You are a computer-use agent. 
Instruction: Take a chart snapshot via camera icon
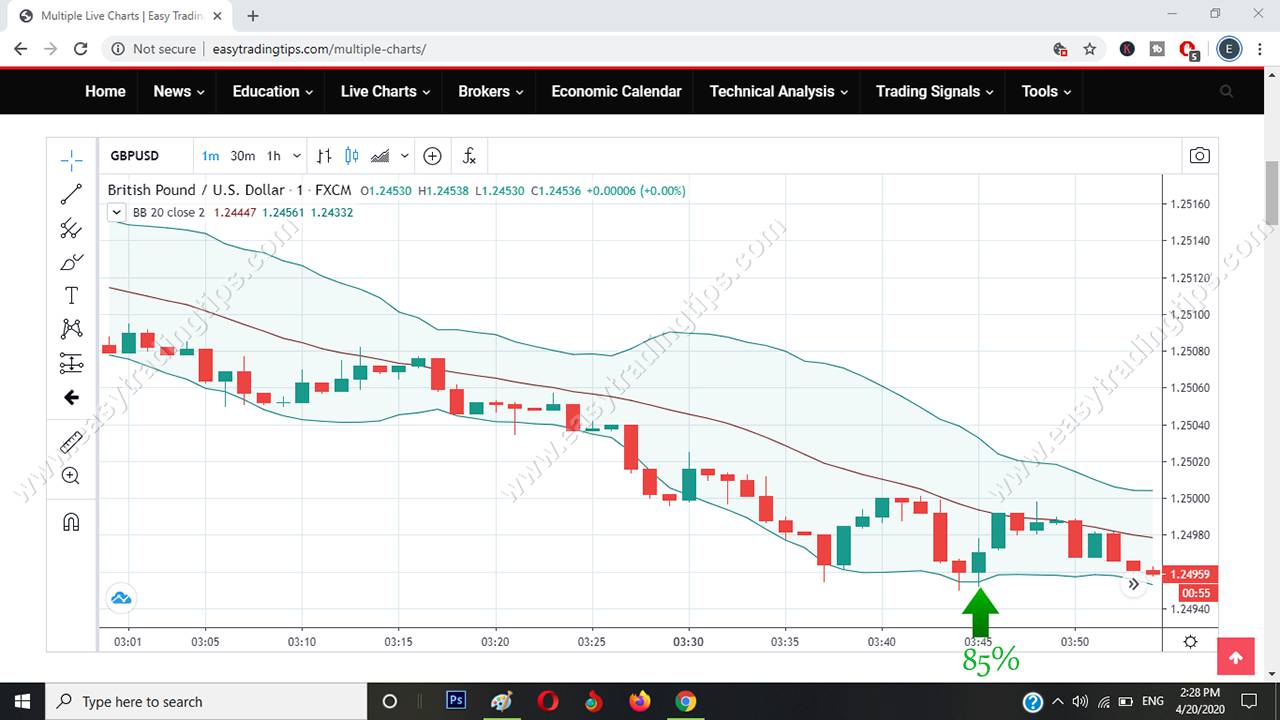click(x=1199, y=155)
